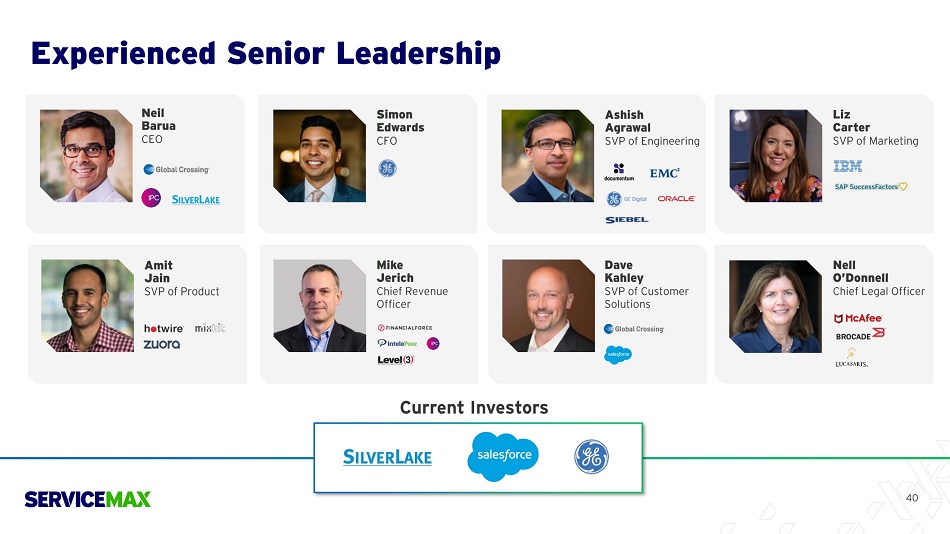
Task: Click the Oracle logo in Ashish Agrawal's card
Action: 676,198
